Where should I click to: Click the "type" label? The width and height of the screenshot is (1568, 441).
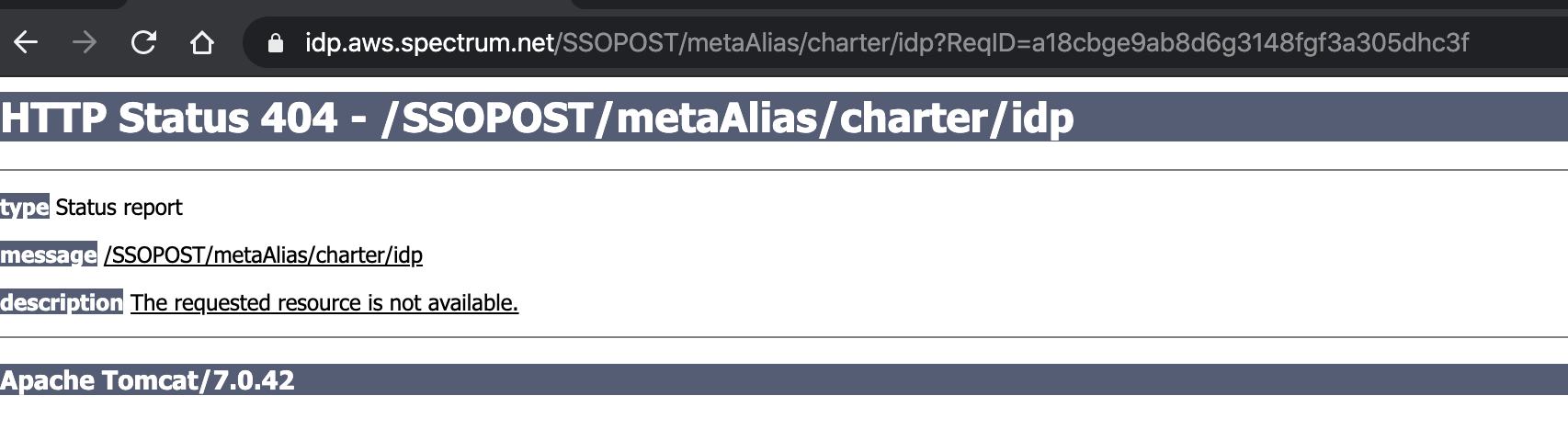click(25, 208)
